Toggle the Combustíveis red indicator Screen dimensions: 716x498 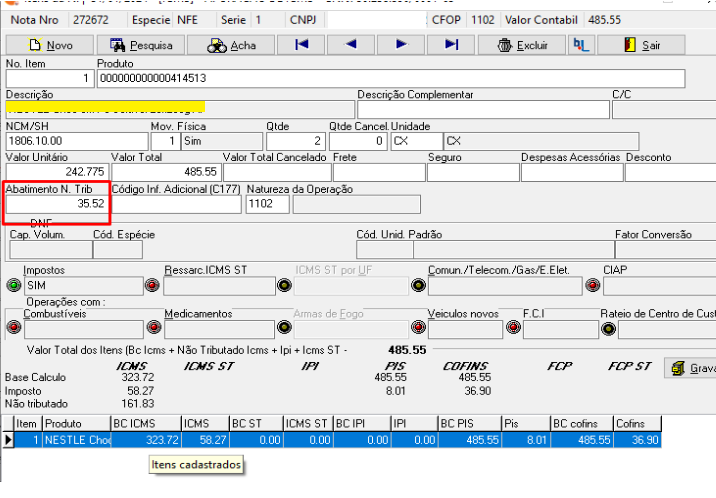14,327
